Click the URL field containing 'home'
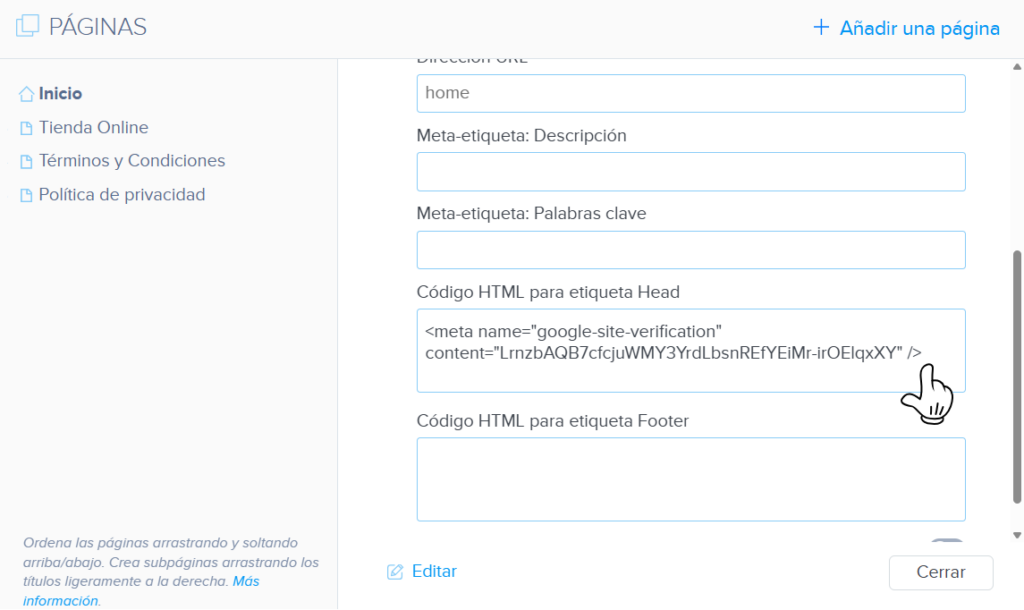 coord(690,93)
